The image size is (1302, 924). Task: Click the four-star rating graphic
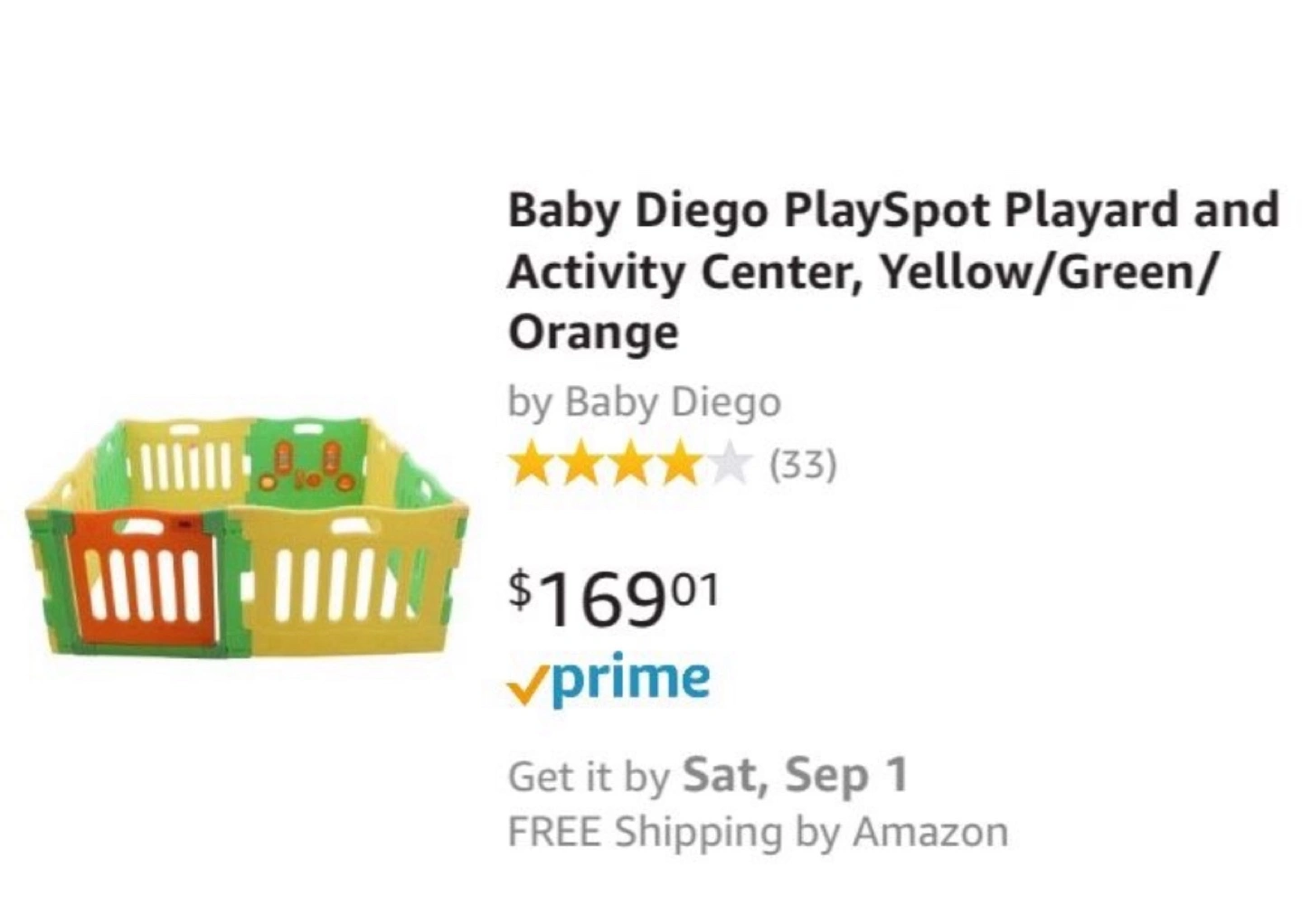[630, 466]
